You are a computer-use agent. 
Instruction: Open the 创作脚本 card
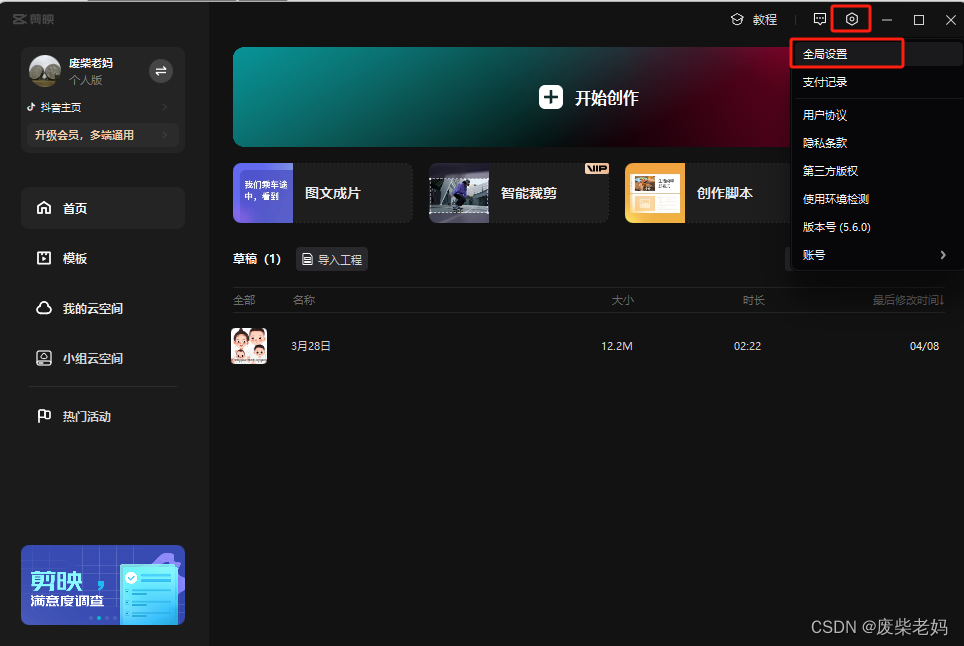coord(708,193)
